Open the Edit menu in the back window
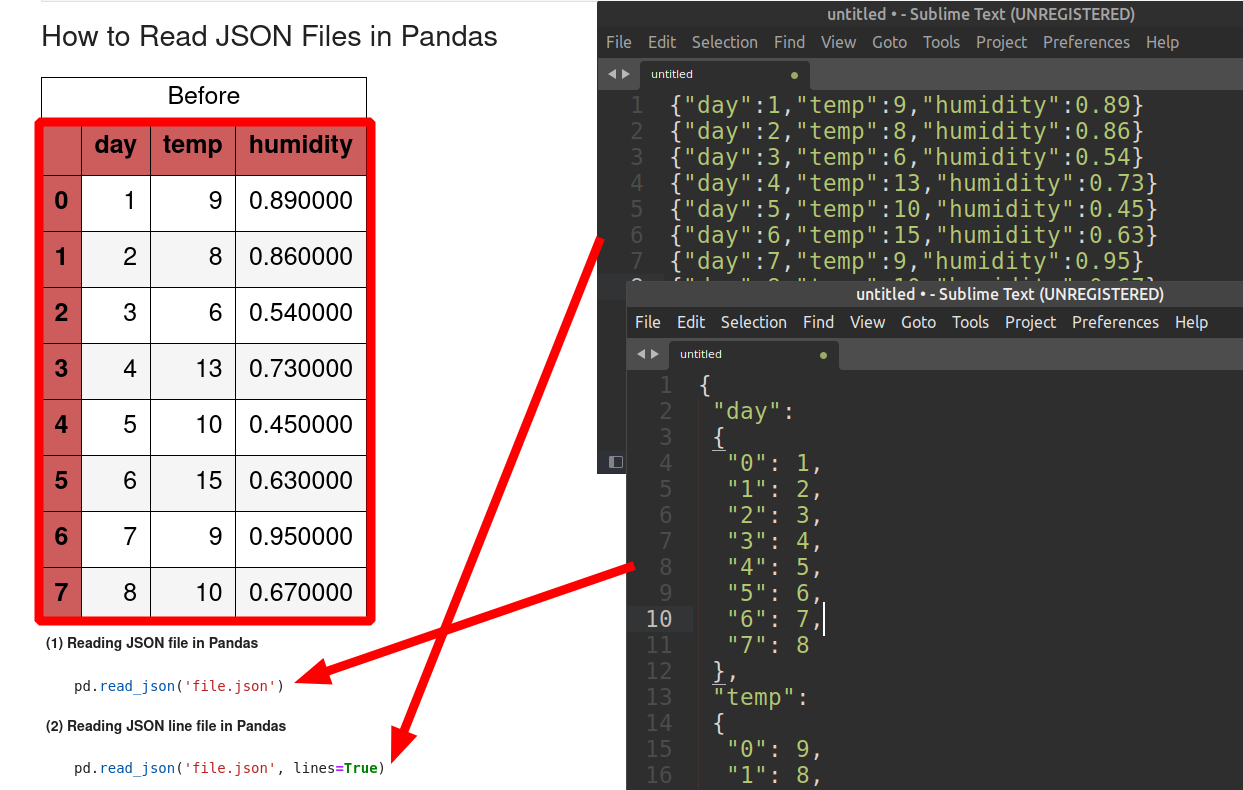 [661, 42]
